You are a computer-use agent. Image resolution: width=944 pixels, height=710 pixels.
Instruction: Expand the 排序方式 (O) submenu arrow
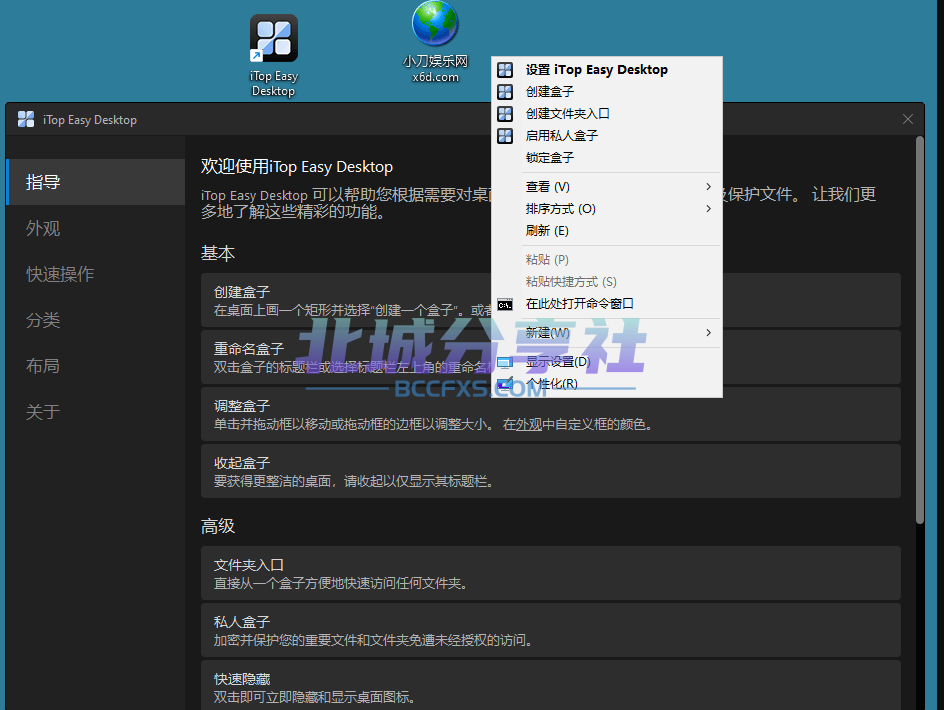click(x=709, y=209)
